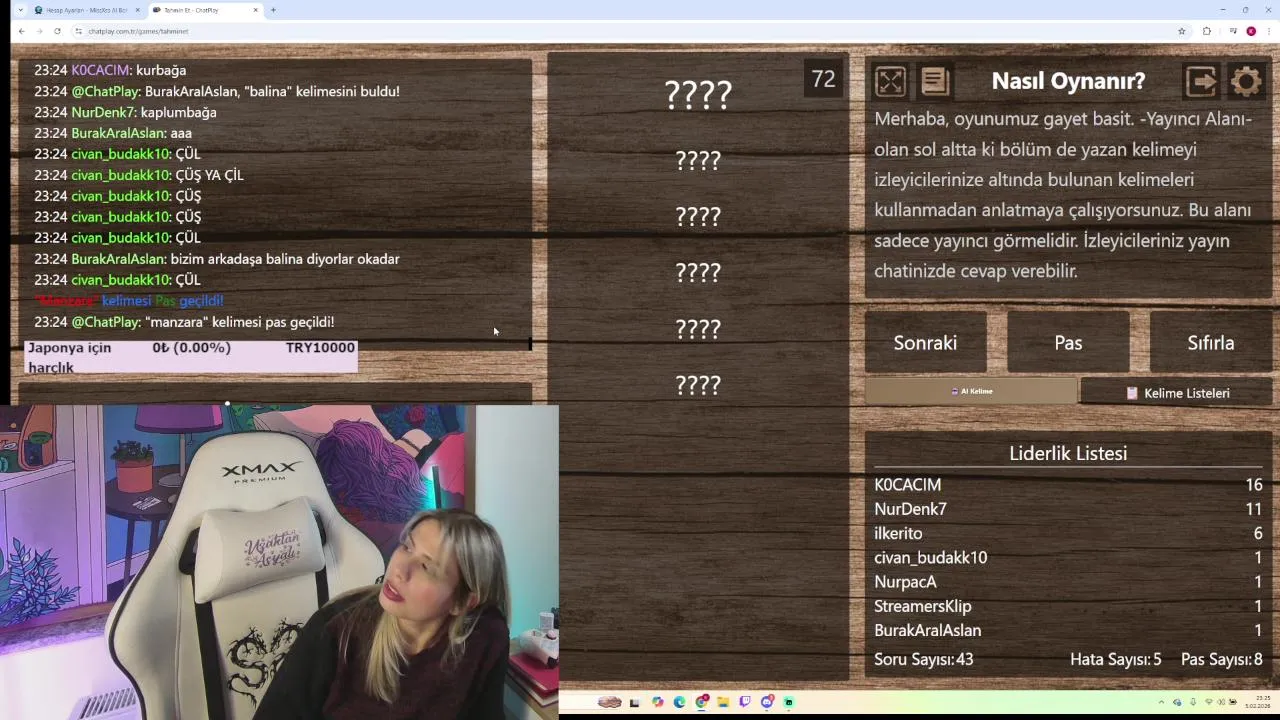Select BurakAralAslan leaderboard entry
Viewport: 1280px width, 720px height.
coord(1068,630)
